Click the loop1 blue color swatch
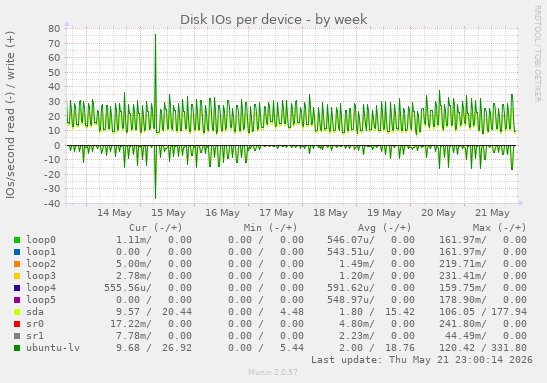 pyautogui.click(x=17, y=252)
